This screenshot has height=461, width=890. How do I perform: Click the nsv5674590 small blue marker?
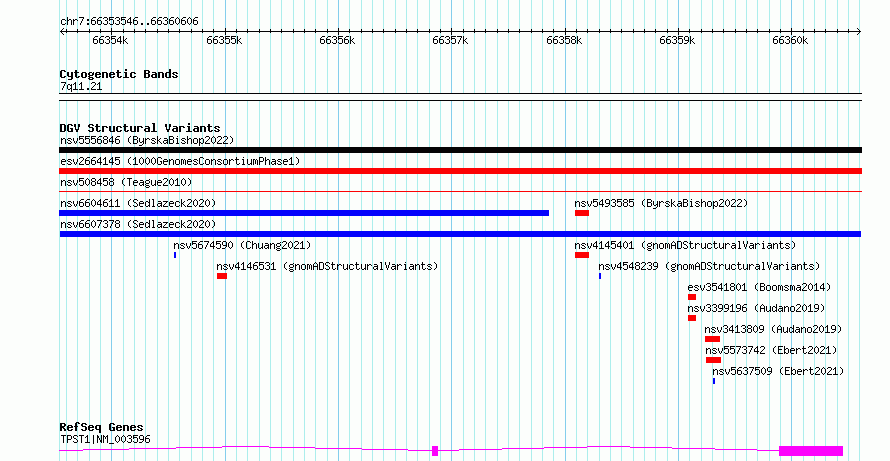pyautogui.click(x=175, y=255)
